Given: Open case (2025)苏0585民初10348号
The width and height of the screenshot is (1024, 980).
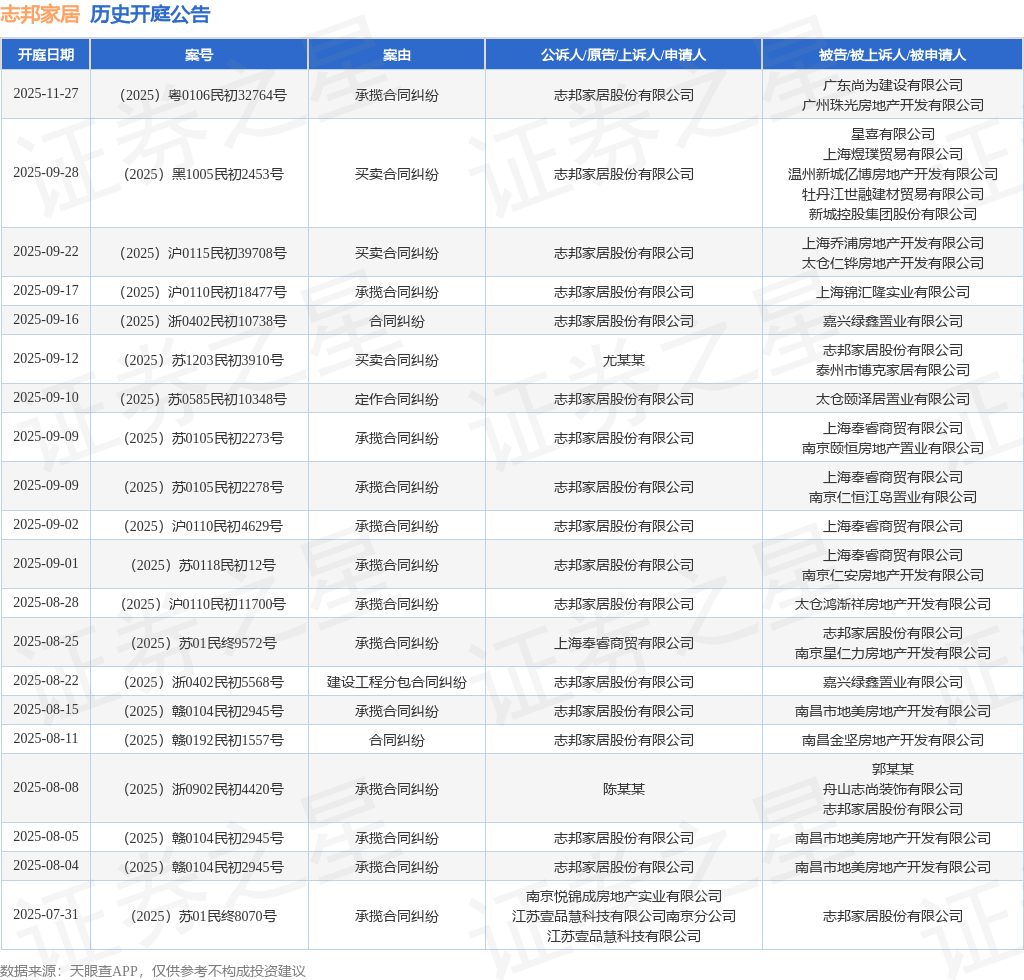Looking at the screenshot, I should (203, 400).
